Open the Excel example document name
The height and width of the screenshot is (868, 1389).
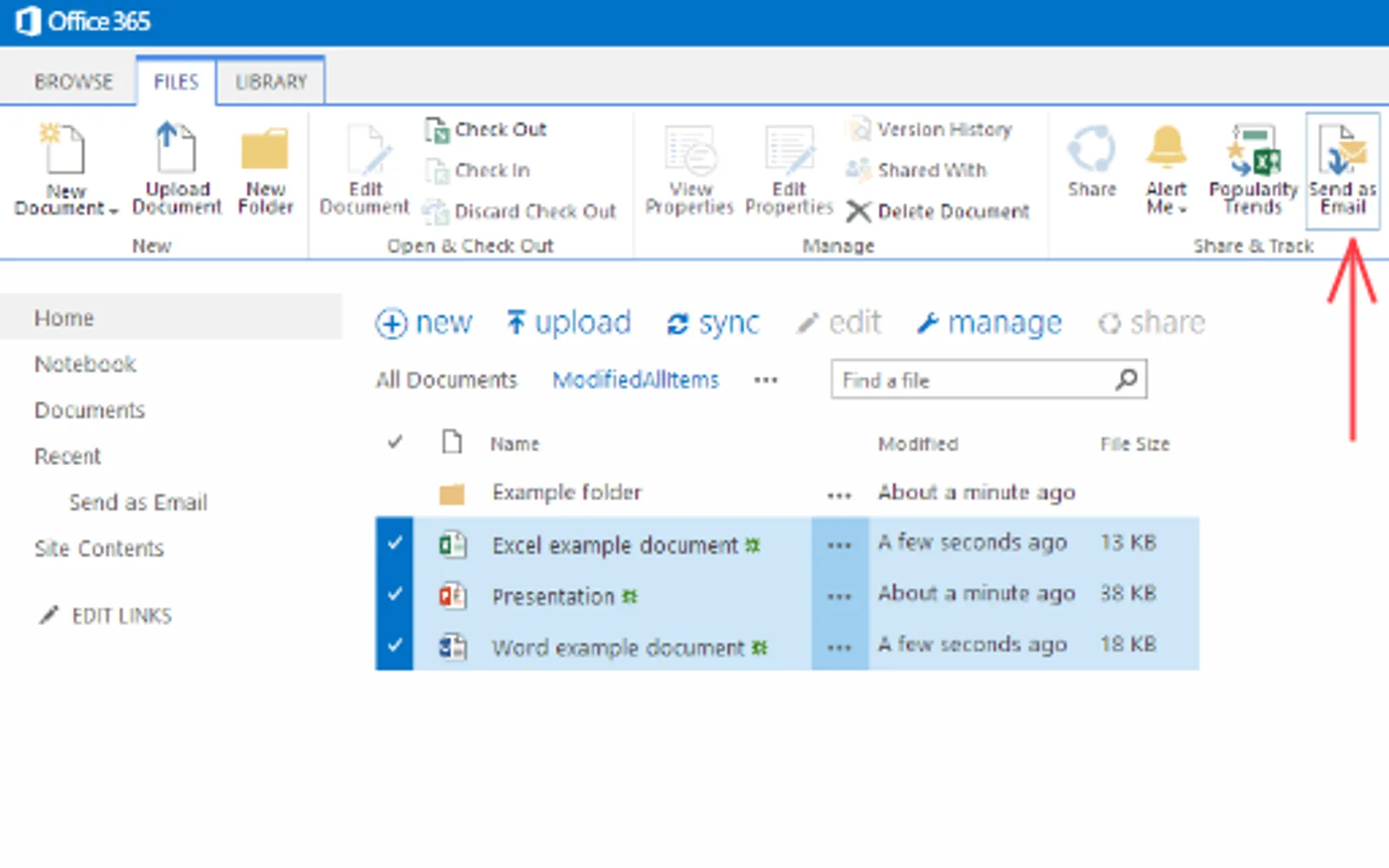(615, 545)
